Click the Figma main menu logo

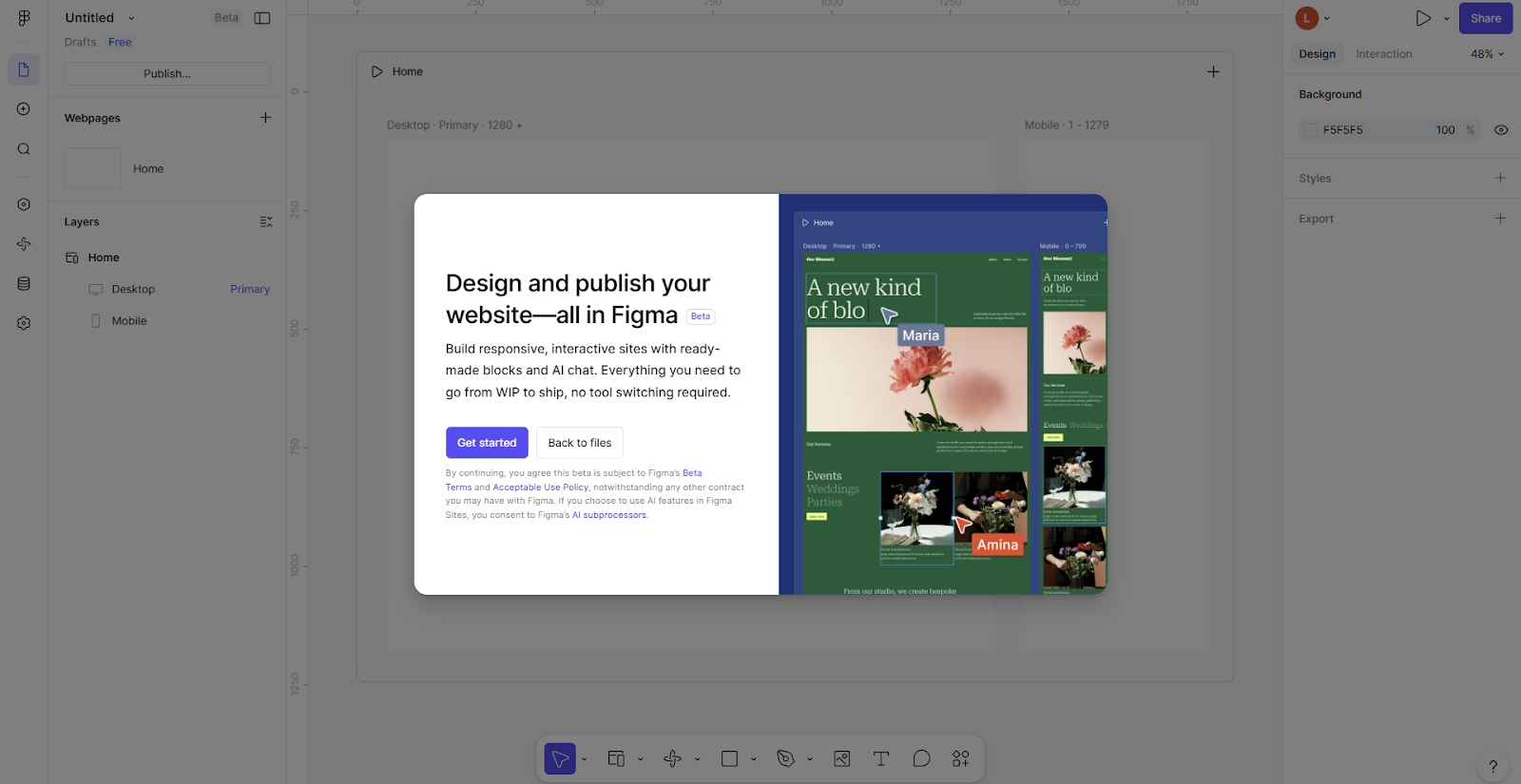[x=24, y=18]
